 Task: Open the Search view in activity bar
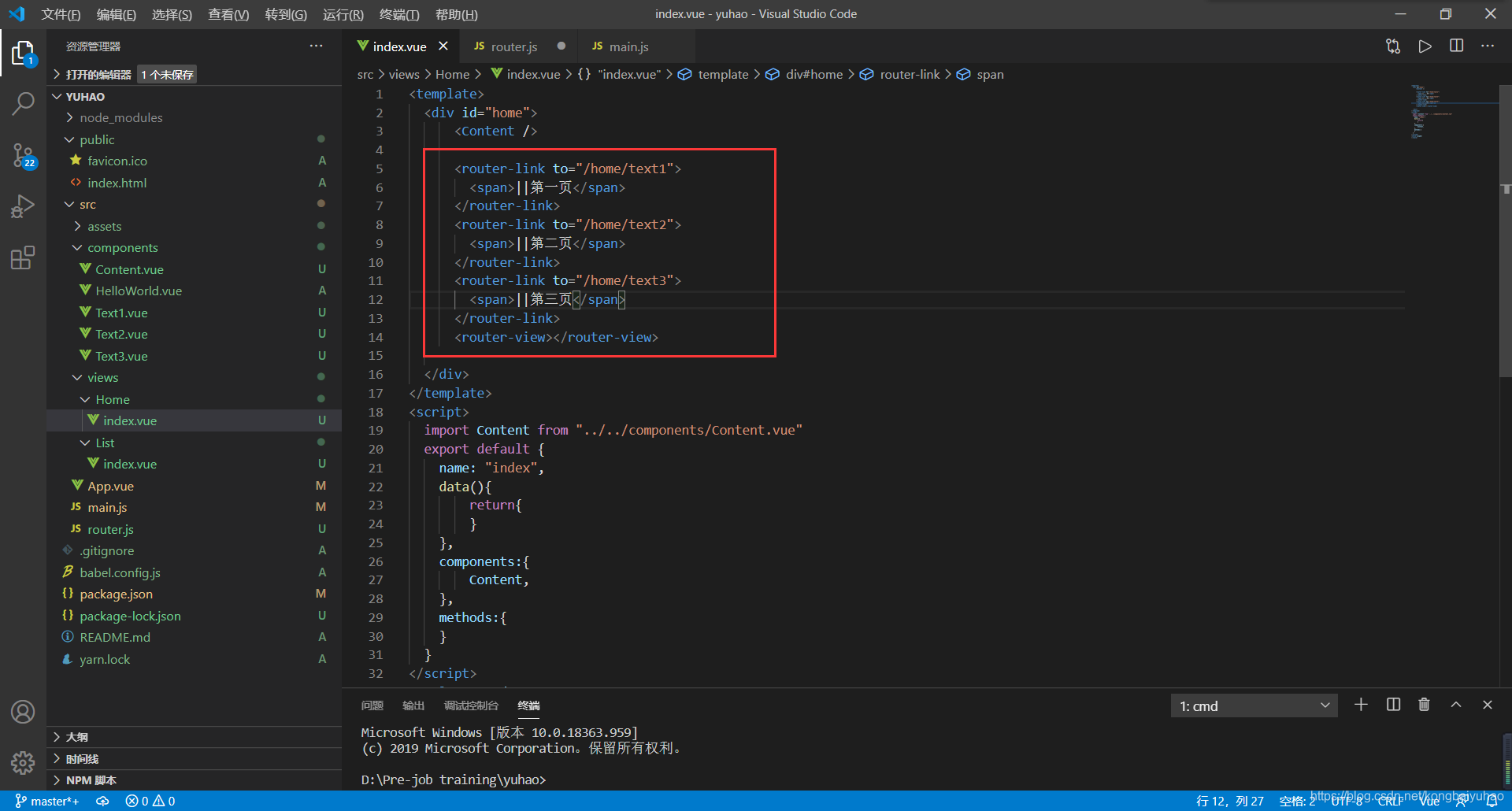(x=23, y=103)
